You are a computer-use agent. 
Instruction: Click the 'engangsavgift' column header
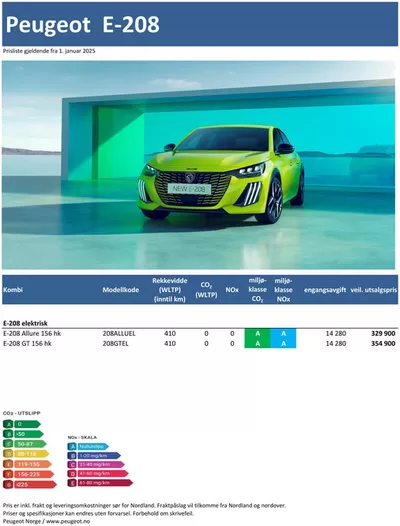(325, 290)
